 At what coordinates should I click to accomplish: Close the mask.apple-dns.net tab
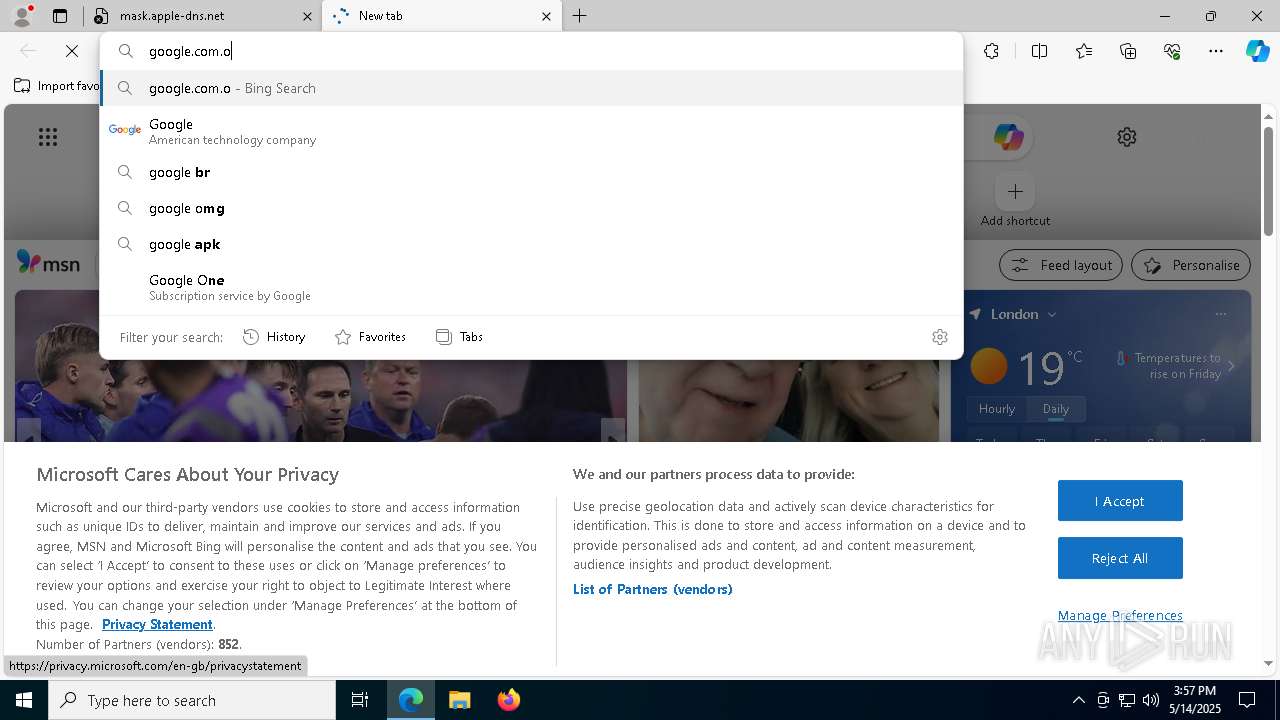[307, 16]
